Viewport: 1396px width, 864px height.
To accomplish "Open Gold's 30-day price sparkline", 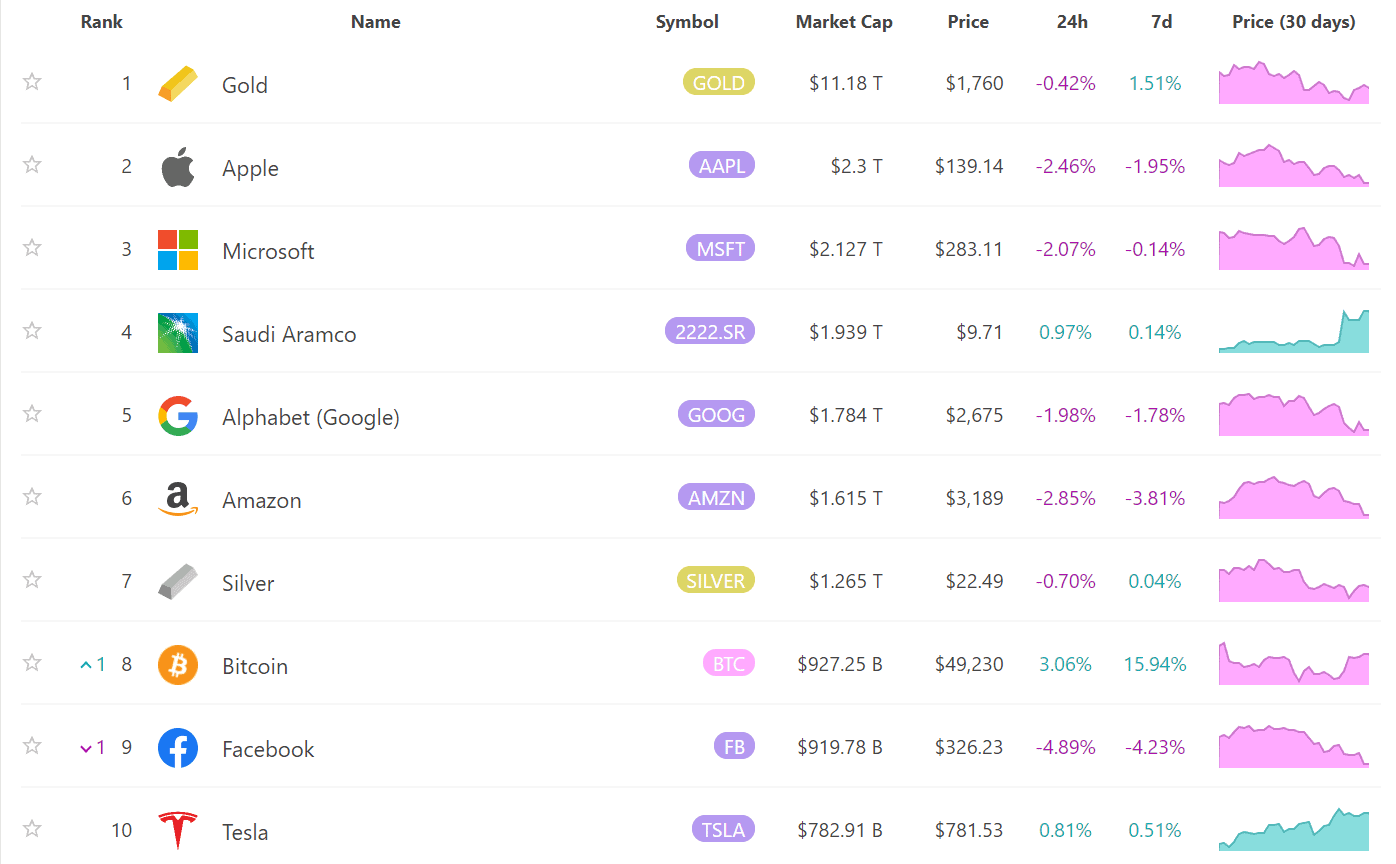I will (1294, 82).
